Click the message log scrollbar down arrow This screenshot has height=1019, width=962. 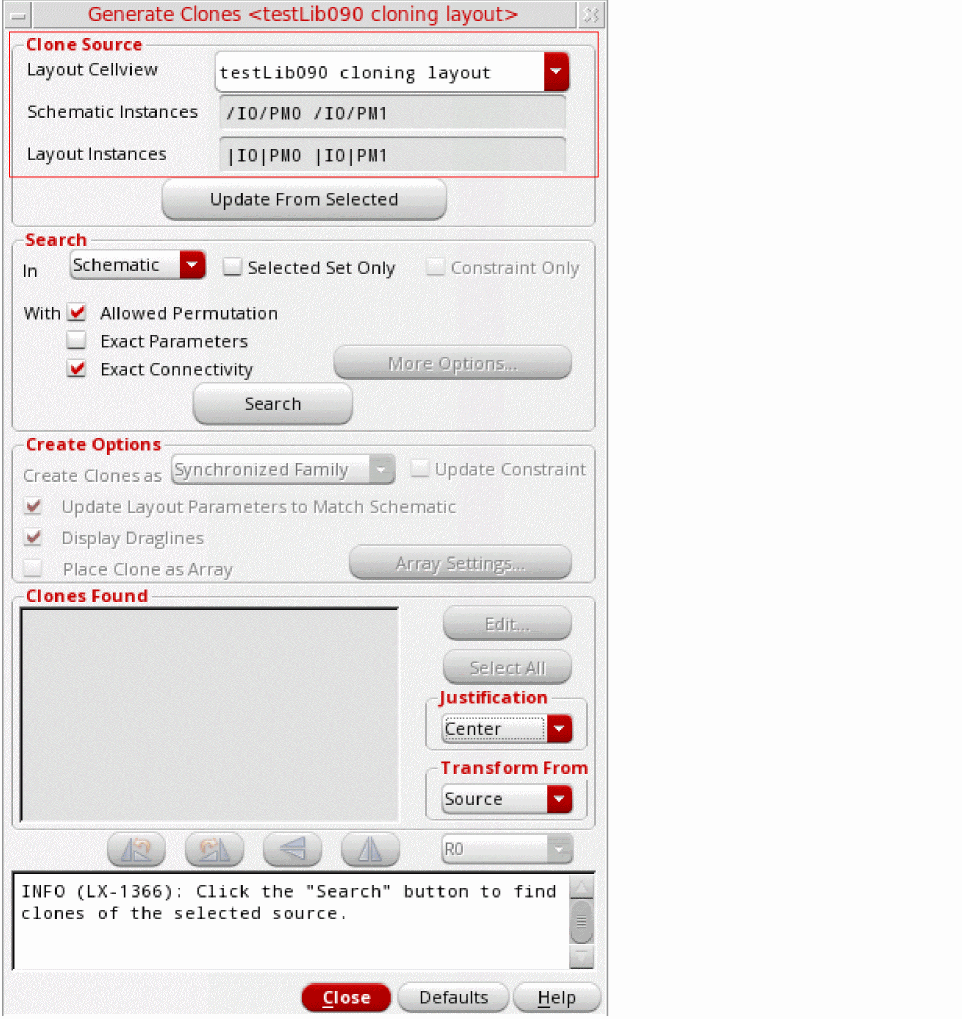(x=582, y=957)
